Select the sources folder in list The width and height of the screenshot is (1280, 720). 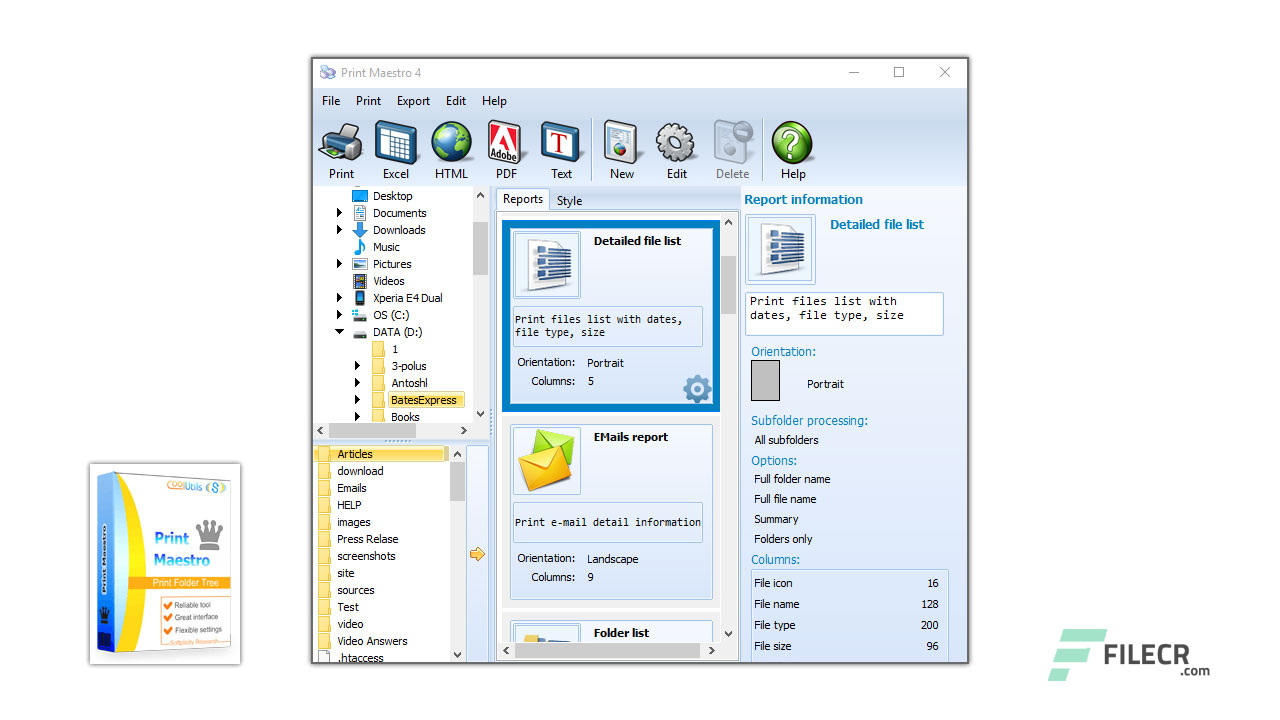[356, 590]
